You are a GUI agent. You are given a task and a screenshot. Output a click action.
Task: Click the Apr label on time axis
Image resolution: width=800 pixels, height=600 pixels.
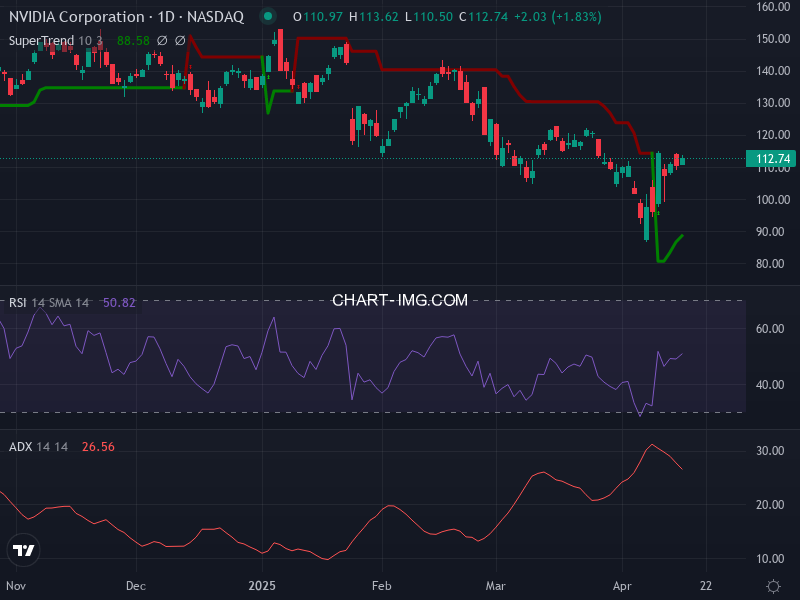point(622,585)
